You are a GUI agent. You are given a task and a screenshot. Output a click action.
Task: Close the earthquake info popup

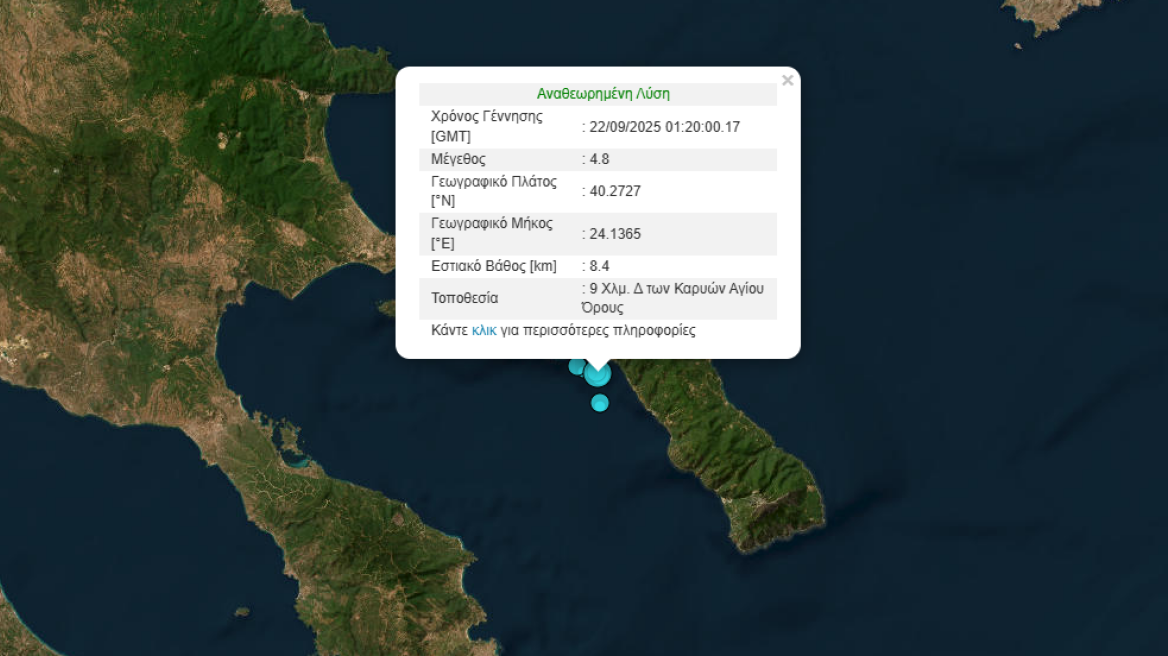click(787, 80)
